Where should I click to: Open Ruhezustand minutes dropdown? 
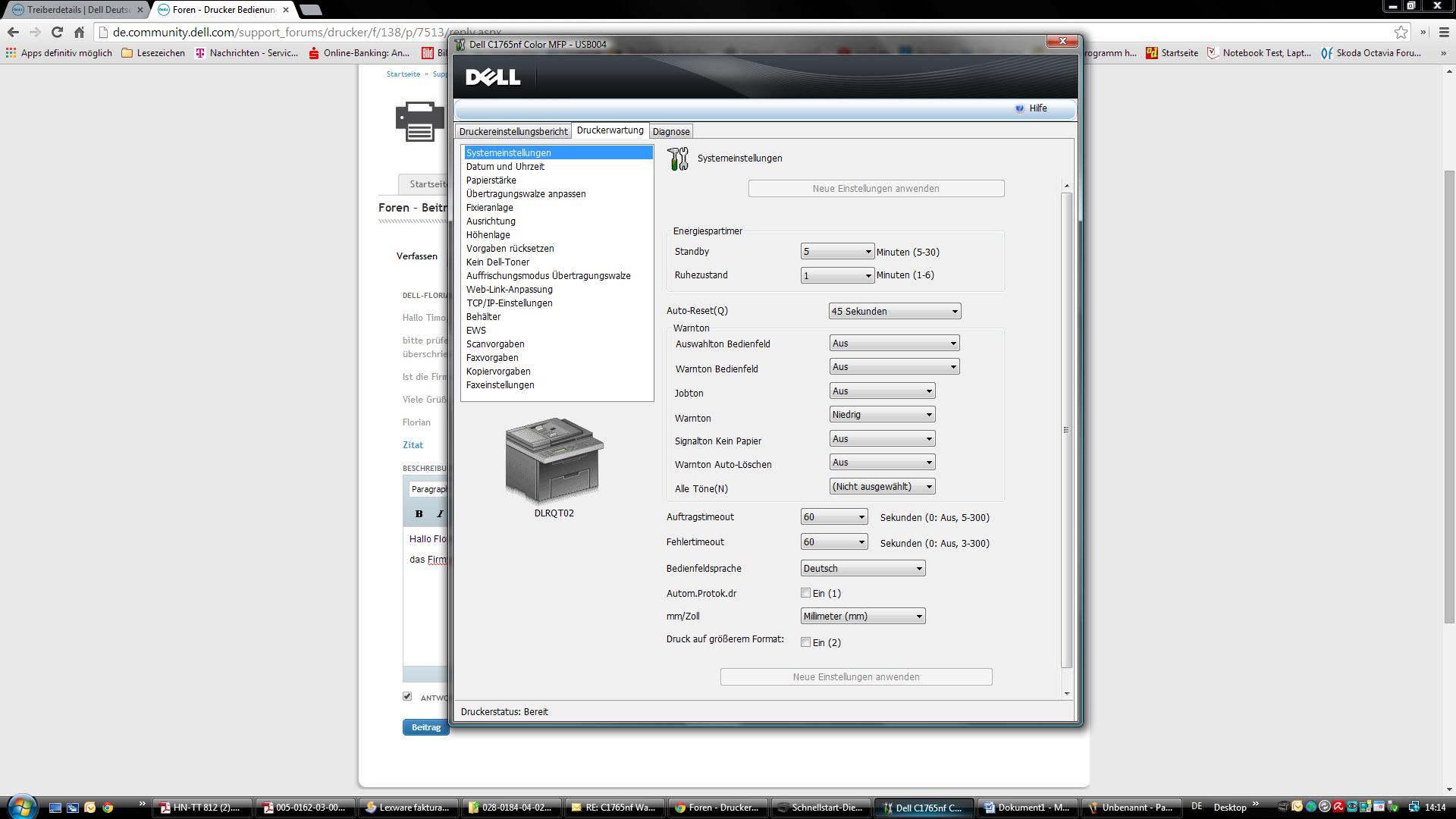pyautogui.click(x=837, y=275)
